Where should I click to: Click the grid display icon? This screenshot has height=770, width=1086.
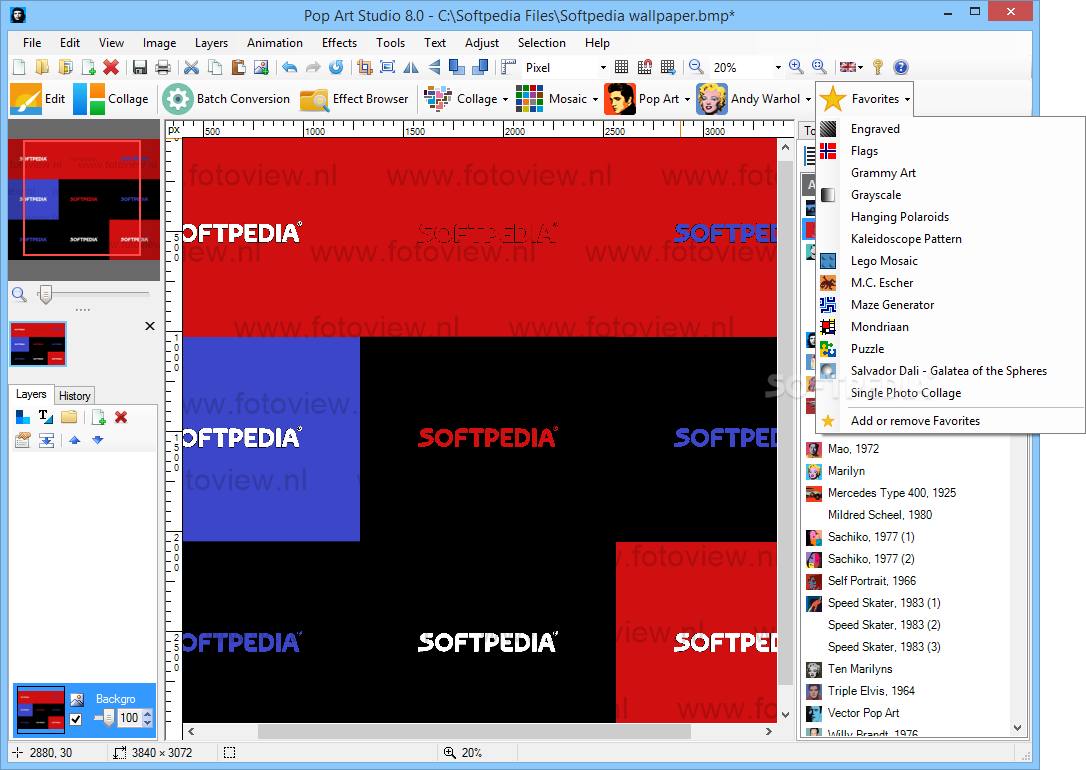621,67
